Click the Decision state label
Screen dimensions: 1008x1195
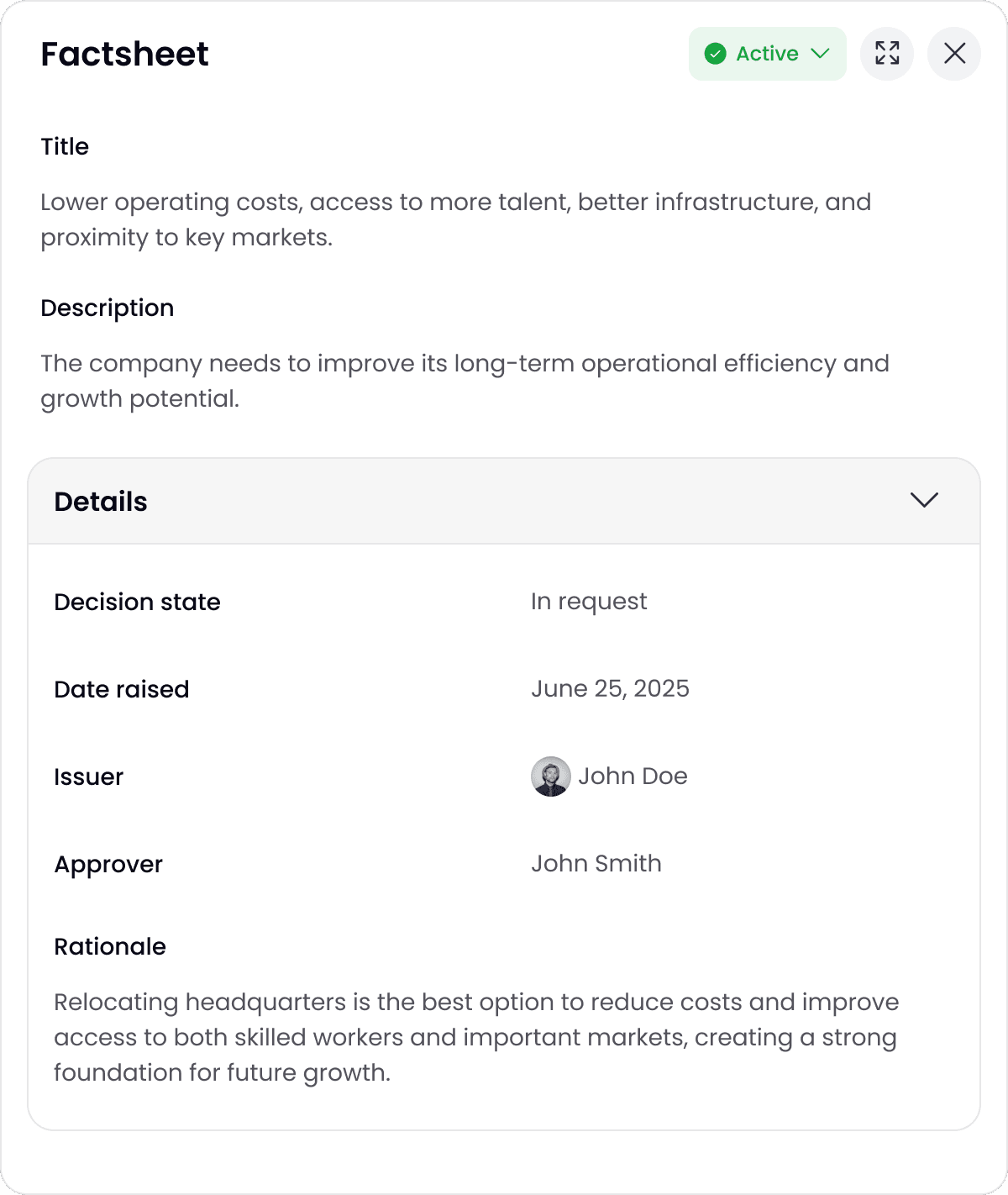[137, 603]
